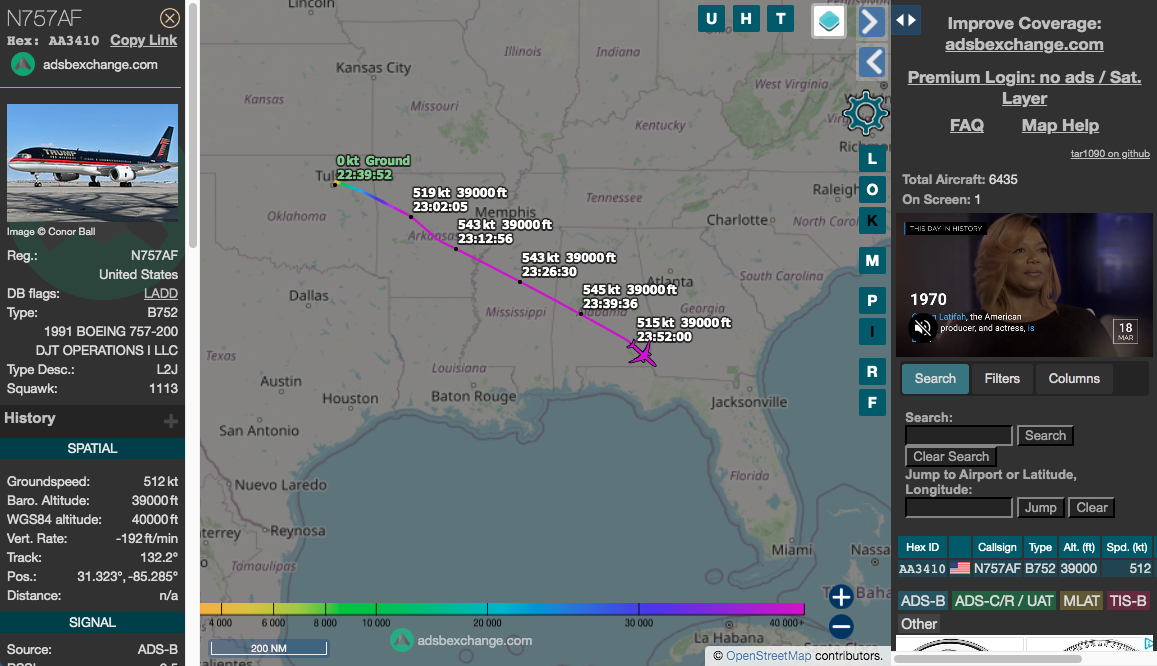The width and height of the screenshot is (1157, 666).
Task: Toggle the P map option button
Action: click(x=872, y=300)
